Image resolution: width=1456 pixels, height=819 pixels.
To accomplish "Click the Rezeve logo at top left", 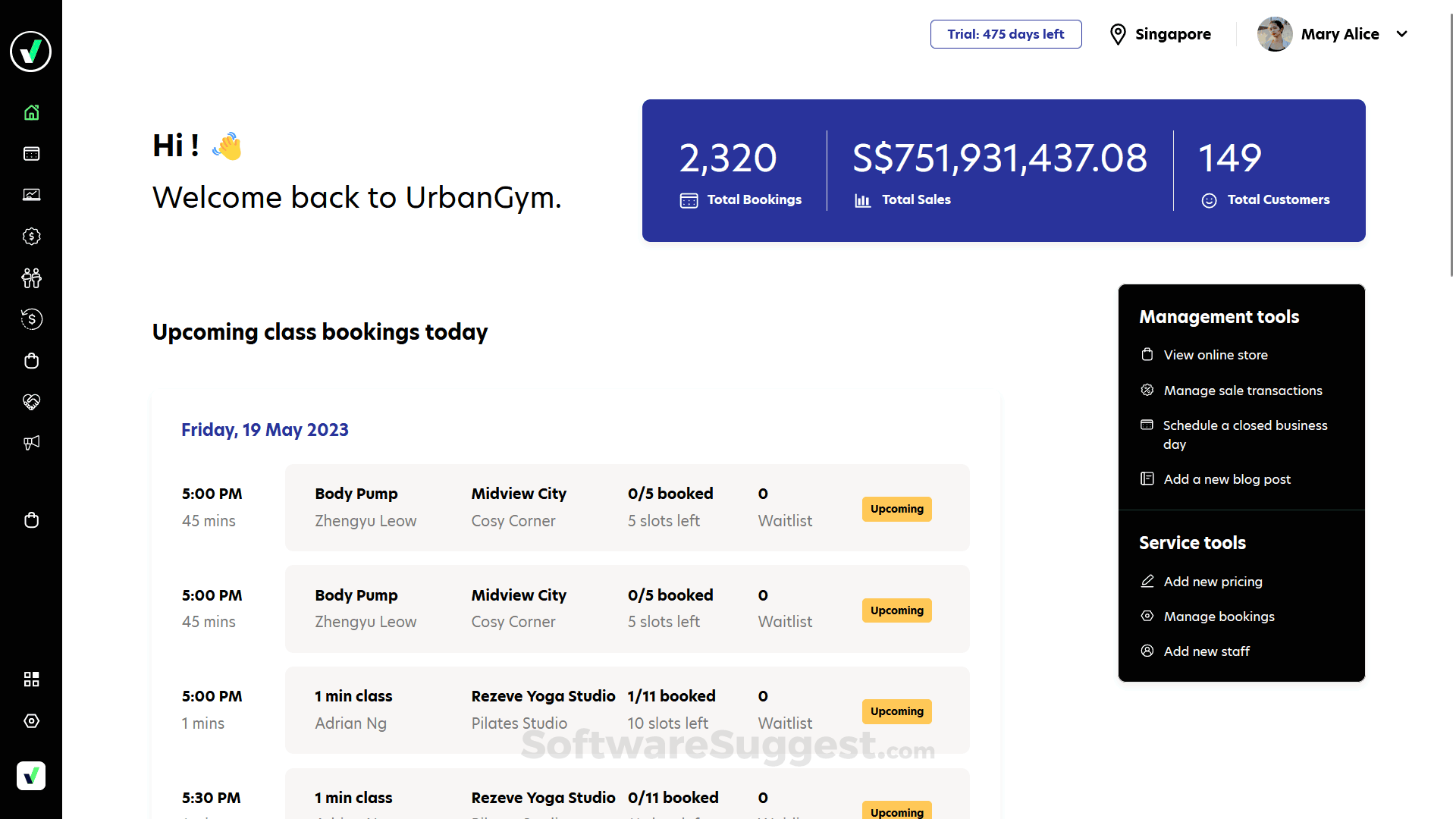I will (30, 52).
